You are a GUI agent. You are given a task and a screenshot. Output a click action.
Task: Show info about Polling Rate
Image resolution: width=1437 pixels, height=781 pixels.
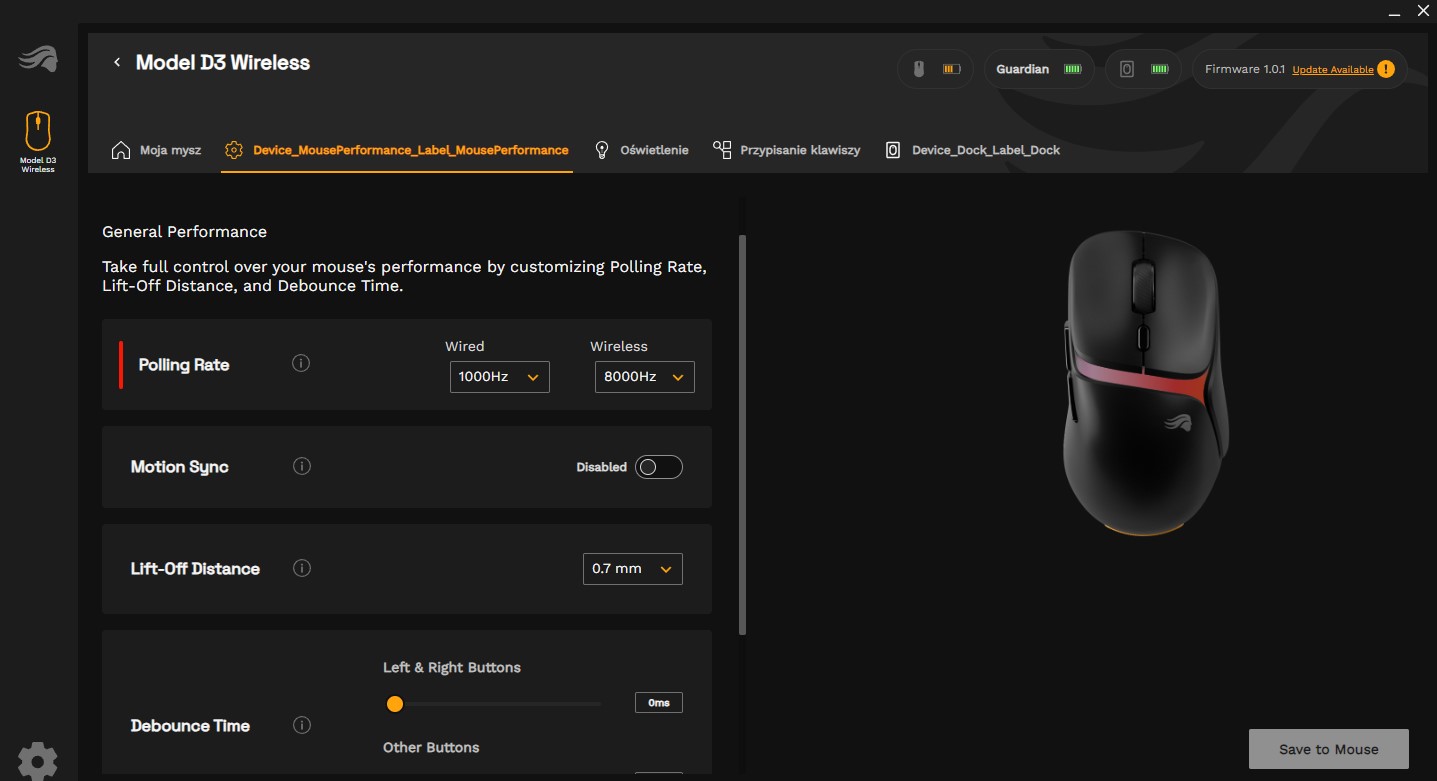coord(301,364)
